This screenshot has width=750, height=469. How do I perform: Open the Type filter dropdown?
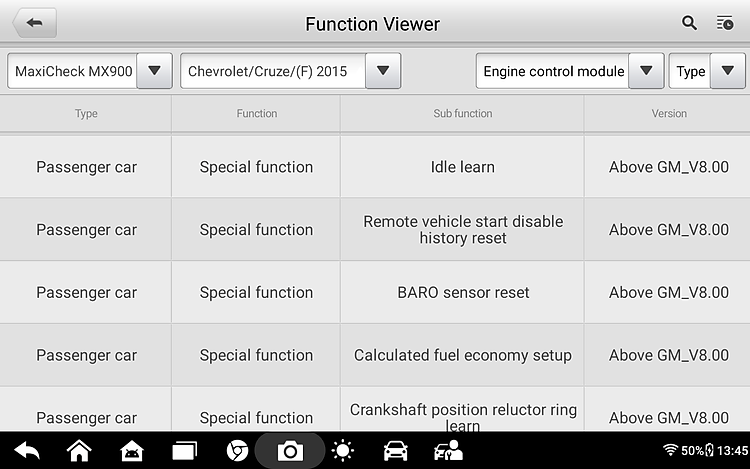coord(728,71)
